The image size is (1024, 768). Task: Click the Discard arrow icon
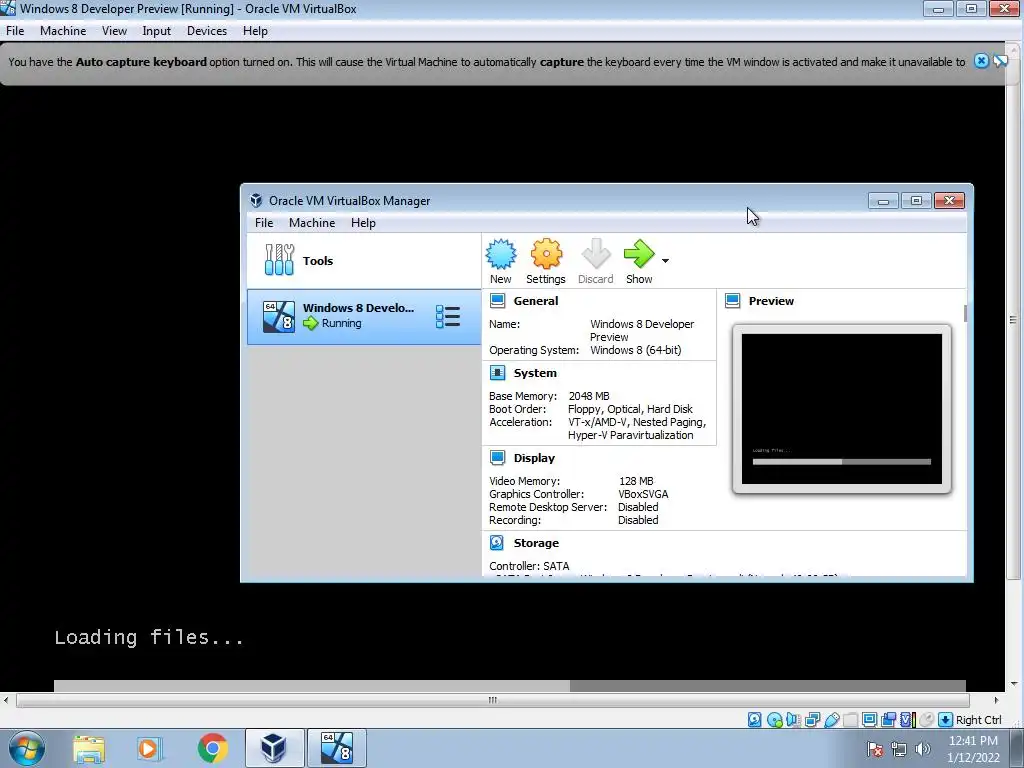(596, 254)
